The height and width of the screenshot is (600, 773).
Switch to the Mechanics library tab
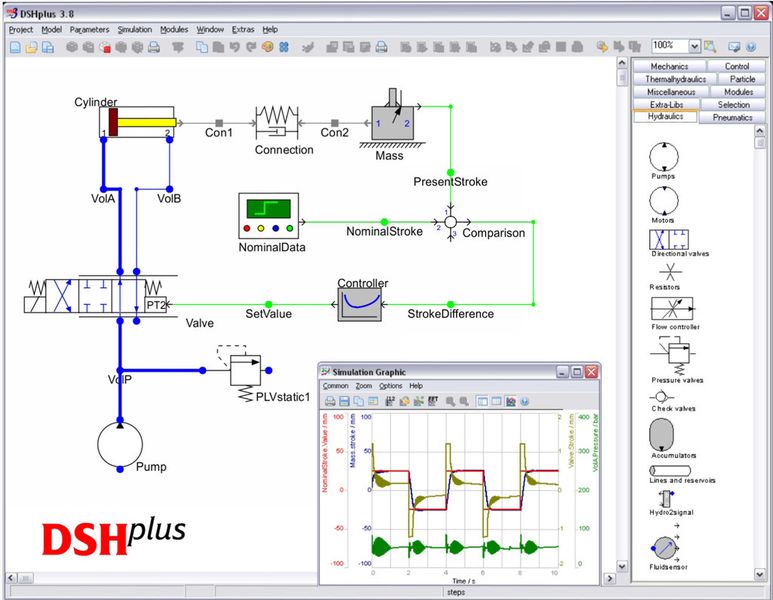tap(669, 66)
